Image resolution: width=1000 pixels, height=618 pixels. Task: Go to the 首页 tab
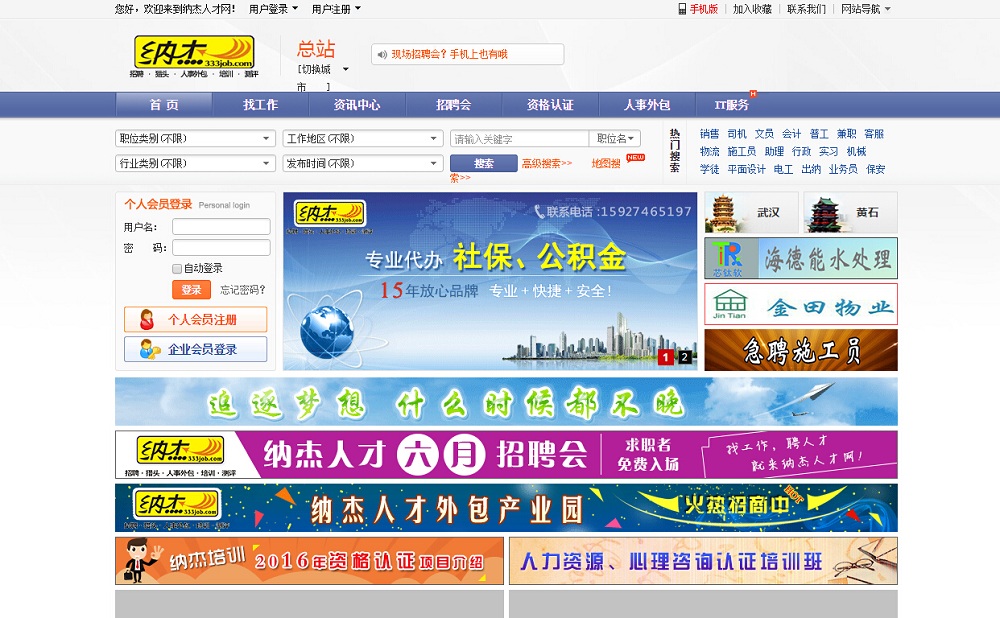coord(164,105)
